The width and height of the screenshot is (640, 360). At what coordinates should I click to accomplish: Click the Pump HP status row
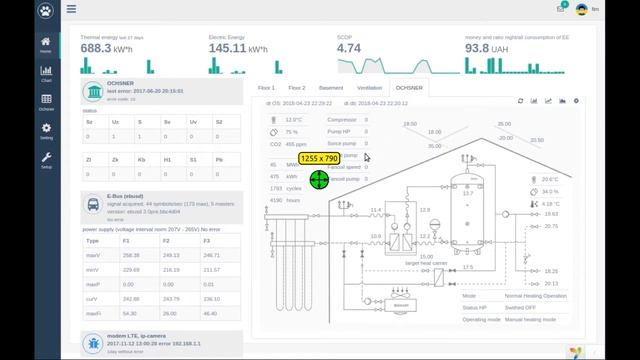click(x=347, y=131)
